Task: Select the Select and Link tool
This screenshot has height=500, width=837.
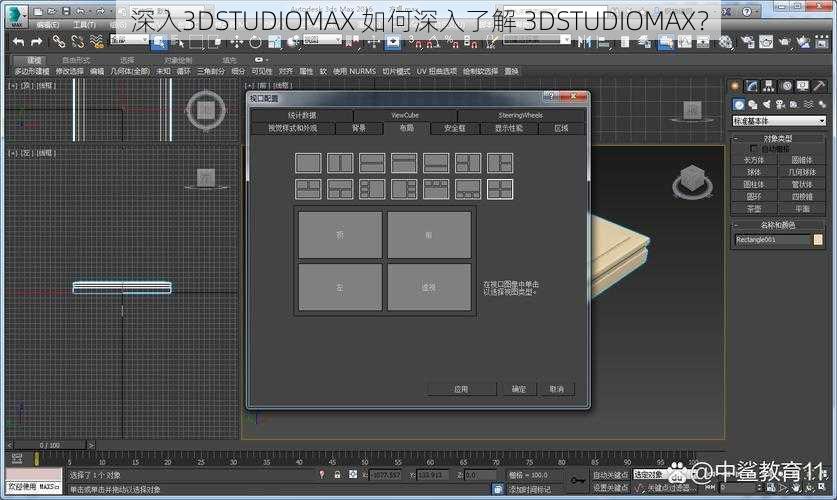Action: 59,42
